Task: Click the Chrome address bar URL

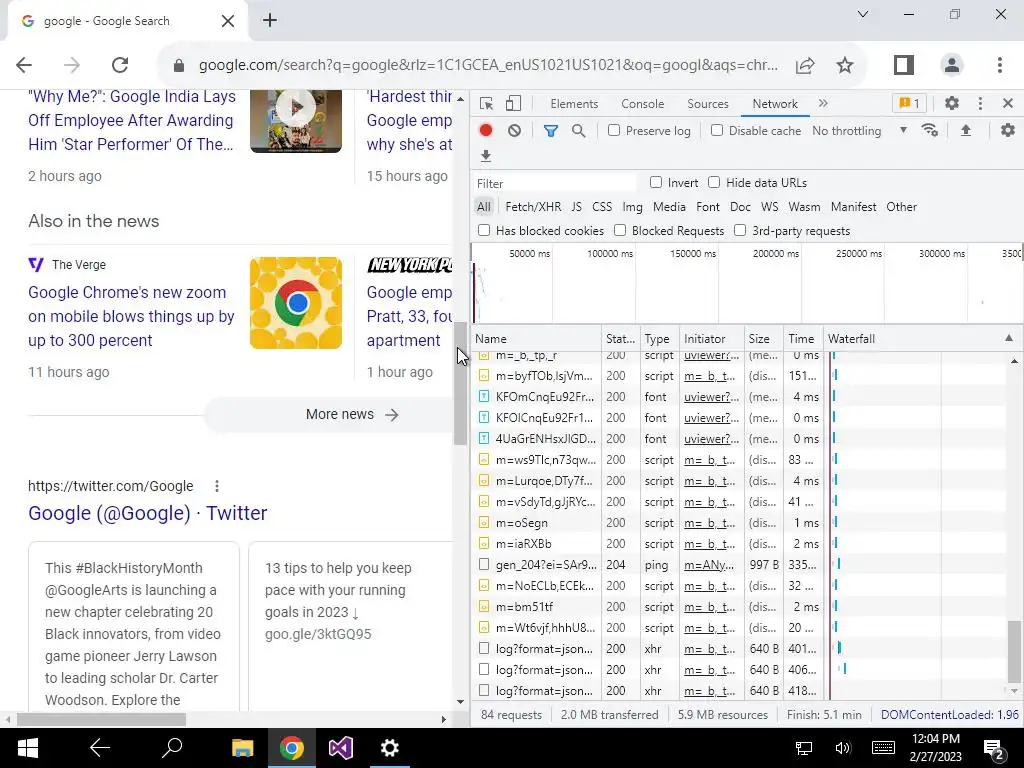Action: pyautogui.click(x=488, y=65)
